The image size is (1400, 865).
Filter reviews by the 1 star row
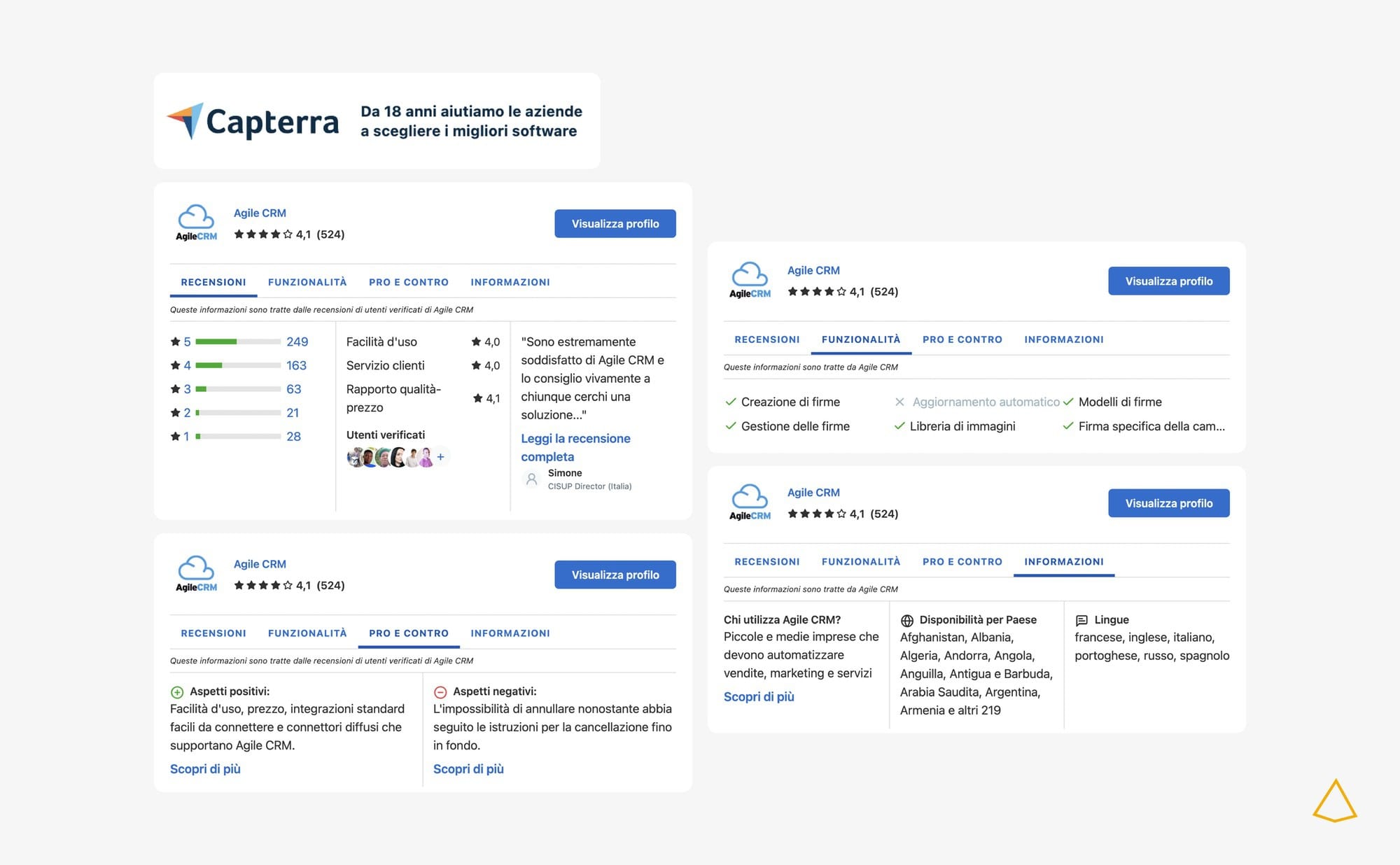pos(236,436)
